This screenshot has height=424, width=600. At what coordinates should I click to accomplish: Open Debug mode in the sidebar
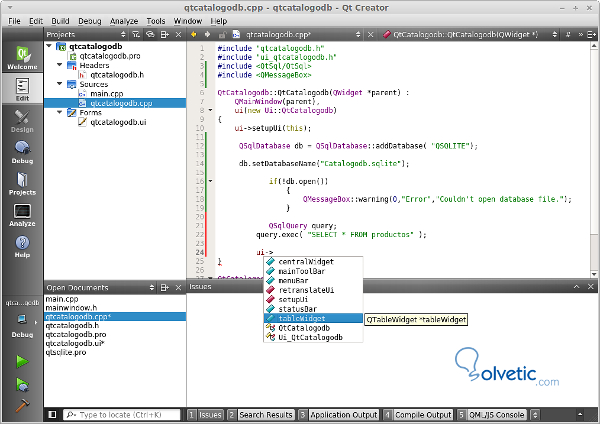[x=21, y=152]
